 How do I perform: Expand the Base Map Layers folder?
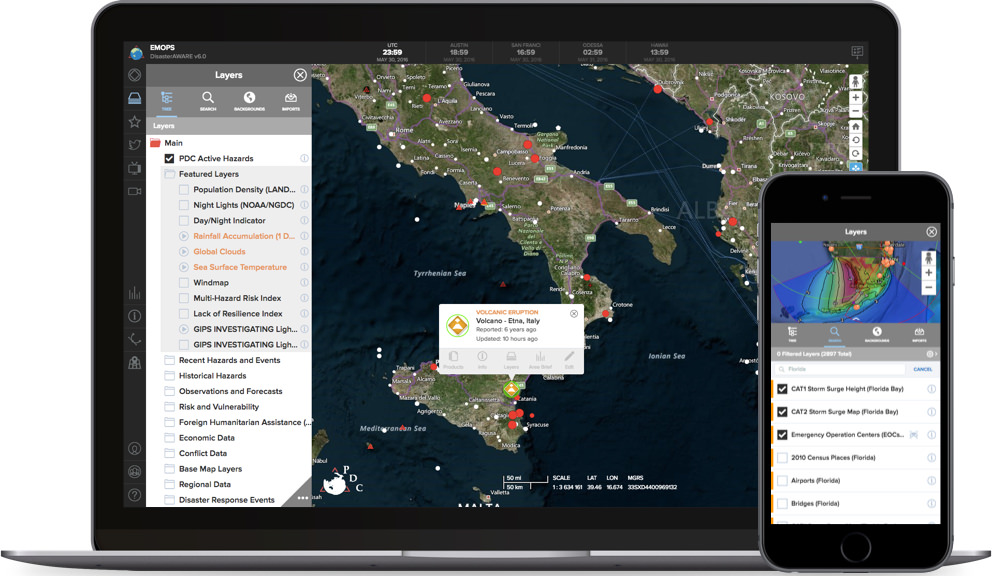coord(169,468)
